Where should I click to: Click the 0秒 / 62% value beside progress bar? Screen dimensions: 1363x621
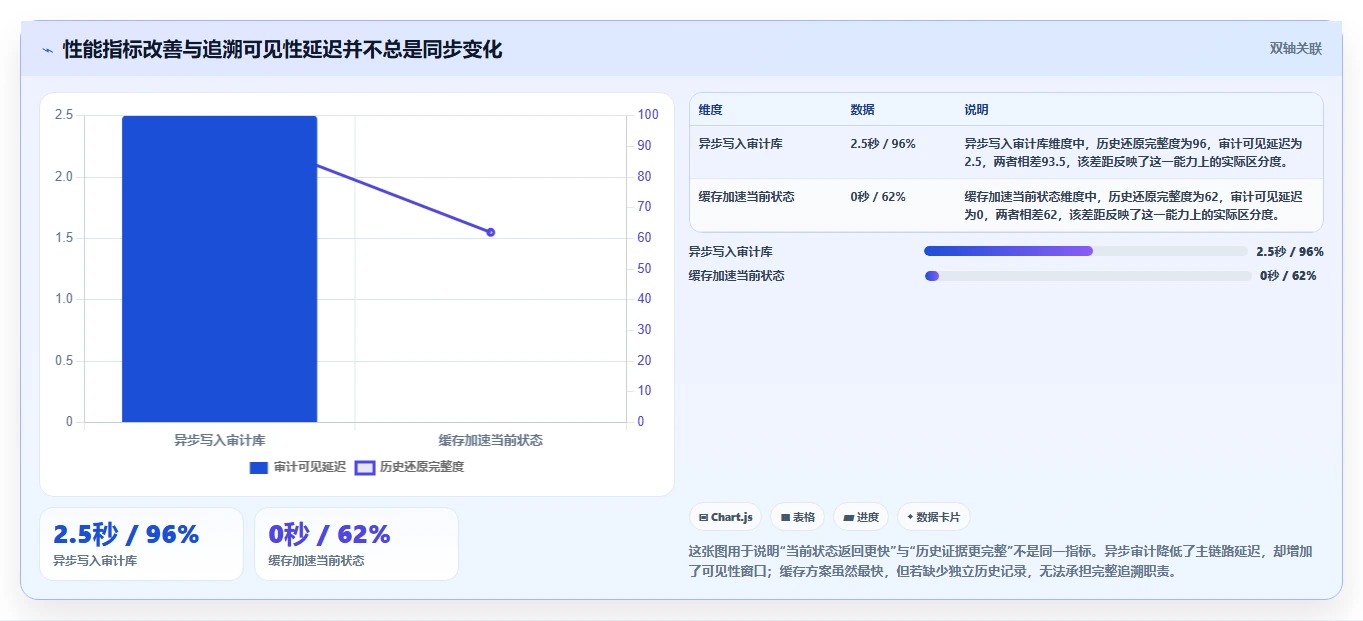[1288, 276]
